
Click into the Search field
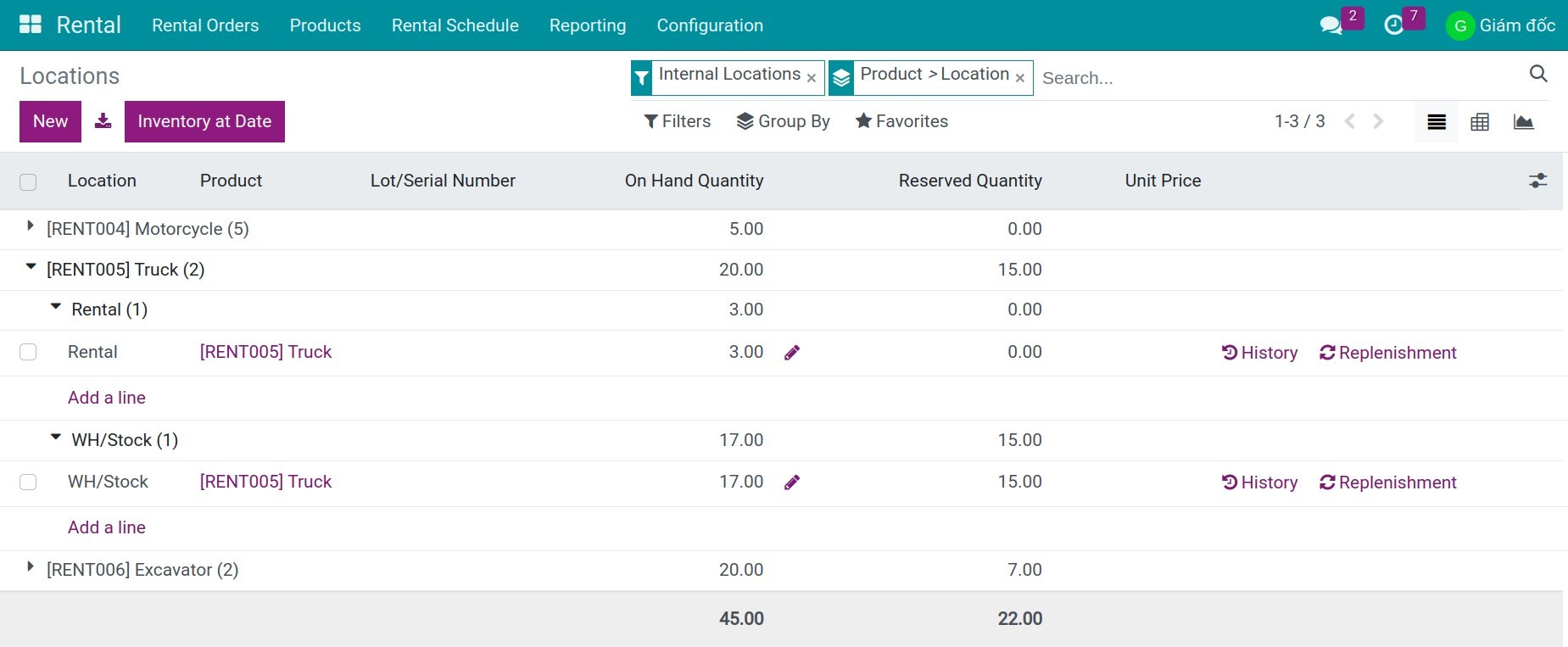tap(1281, 78)
